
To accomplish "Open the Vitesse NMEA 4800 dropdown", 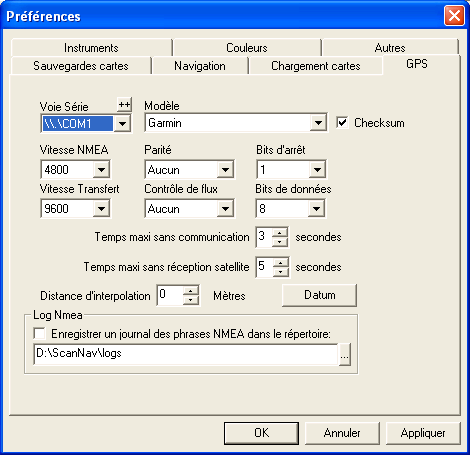I will click(x=101, y=170).
